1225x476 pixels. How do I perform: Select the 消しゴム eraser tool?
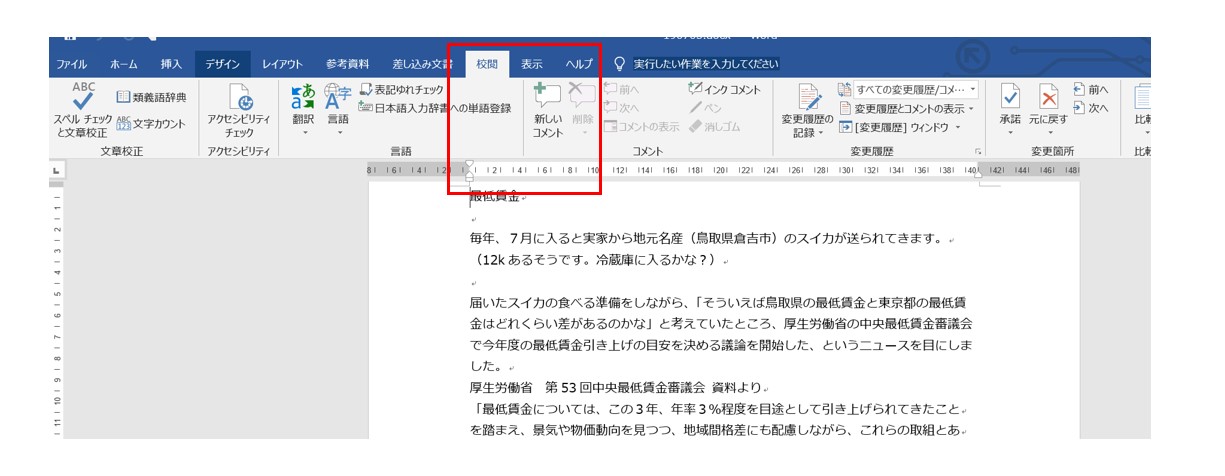[x=716, y=127]
